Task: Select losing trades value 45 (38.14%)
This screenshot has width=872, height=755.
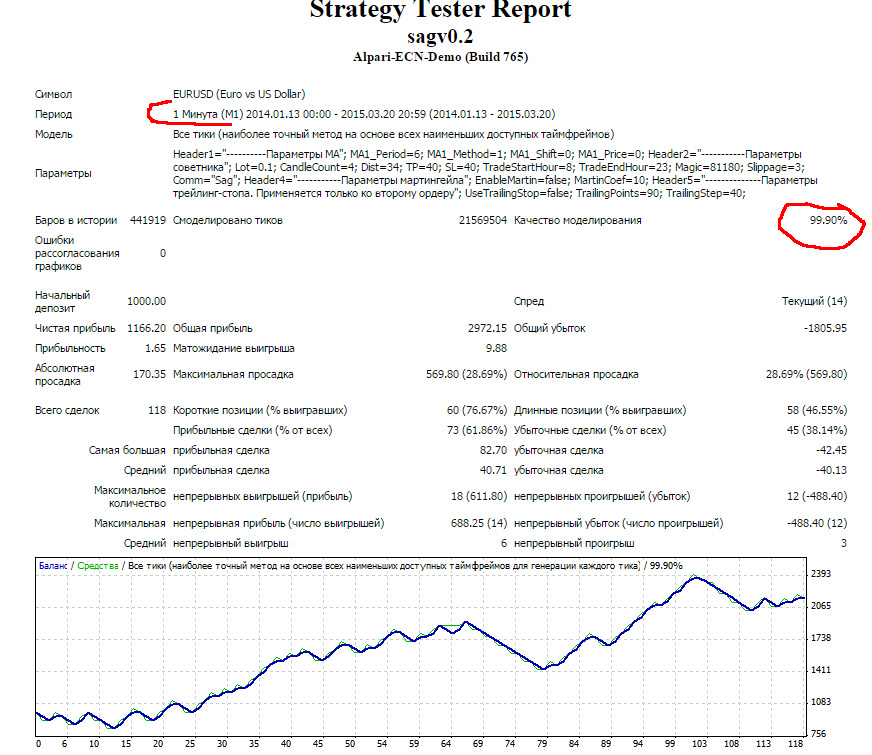Action: 817,430
